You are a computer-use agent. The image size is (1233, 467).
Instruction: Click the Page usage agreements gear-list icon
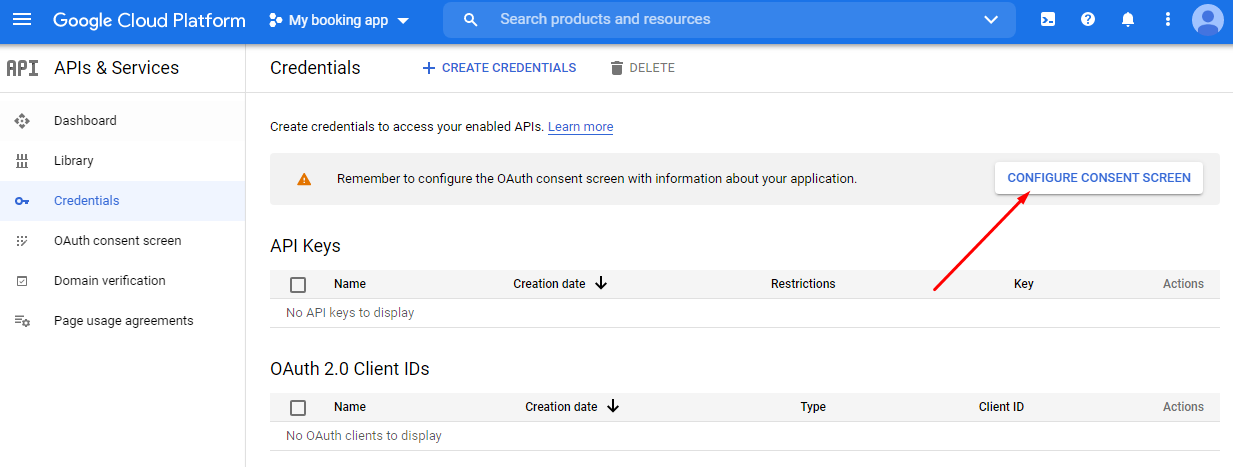[22, 321]
